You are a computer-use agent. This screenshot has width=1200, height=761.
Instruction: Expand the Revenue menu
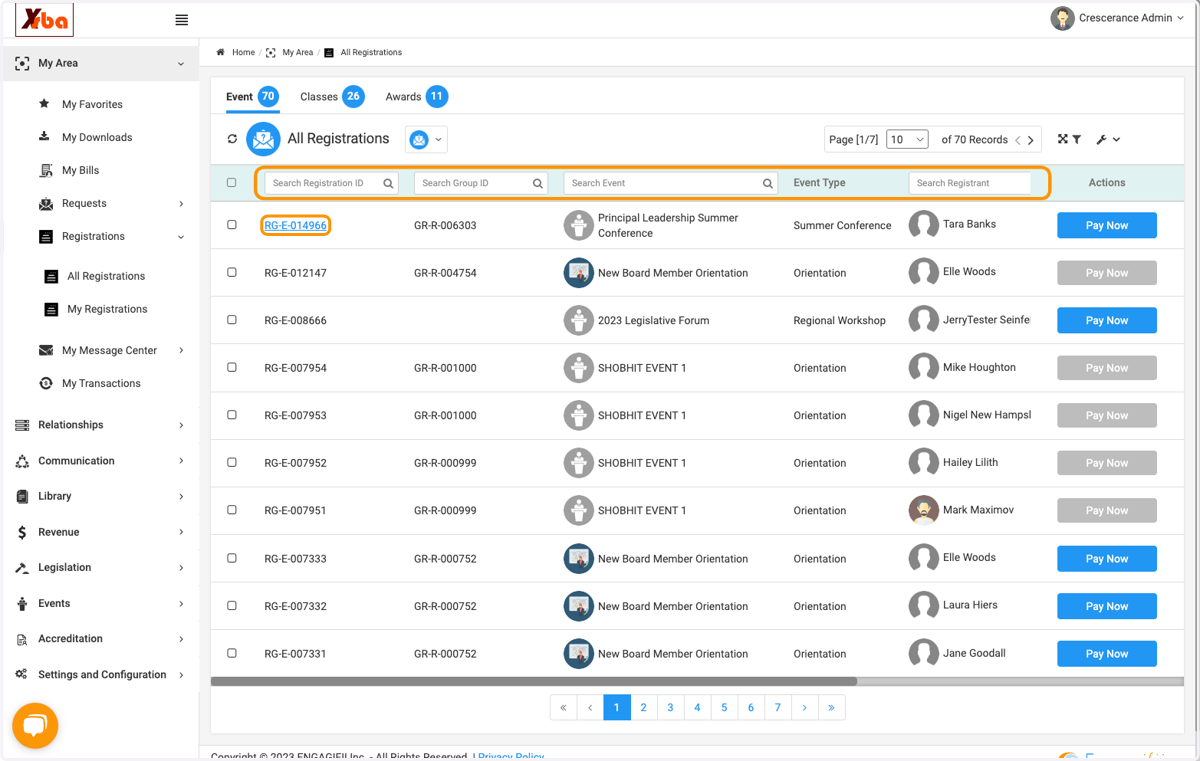tap(181, 532)
